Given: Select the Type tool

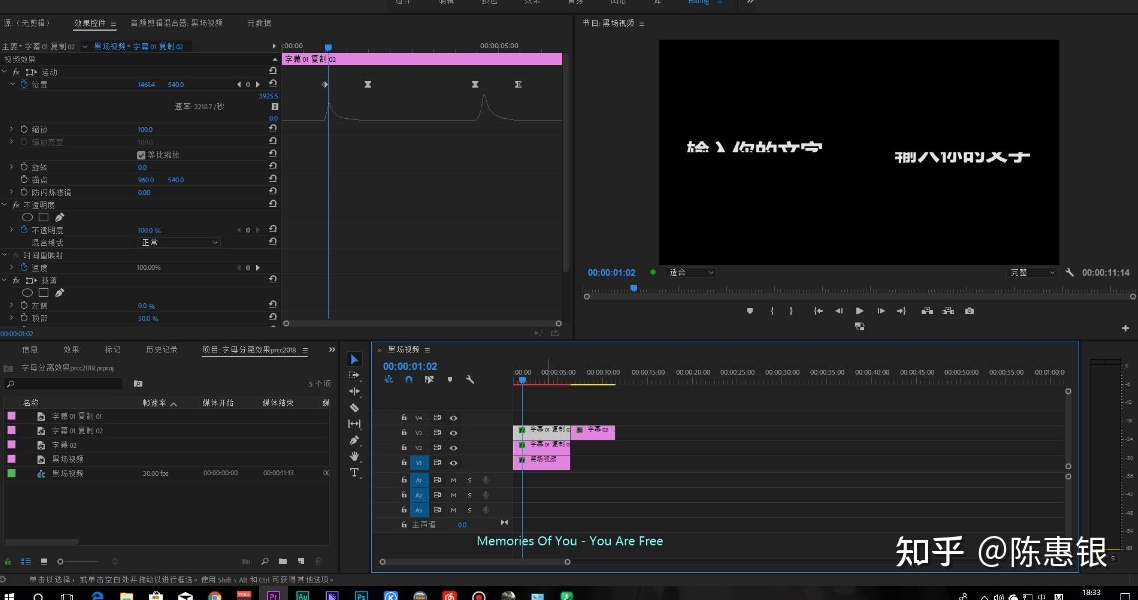Looking at the screenshot, I should (x=354, y=472).
